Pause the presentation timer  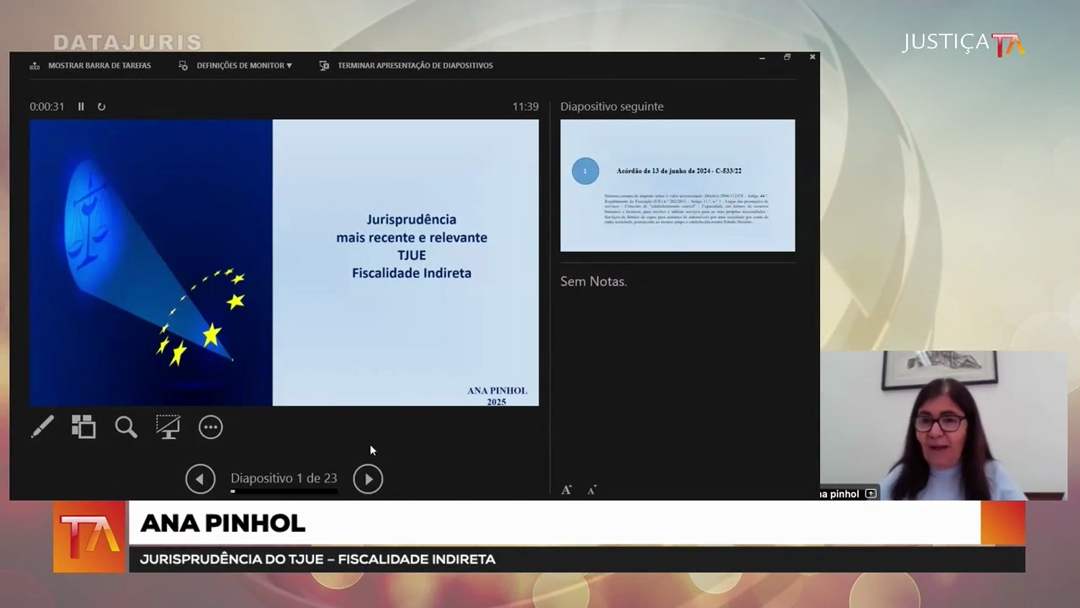coord(81,107)
